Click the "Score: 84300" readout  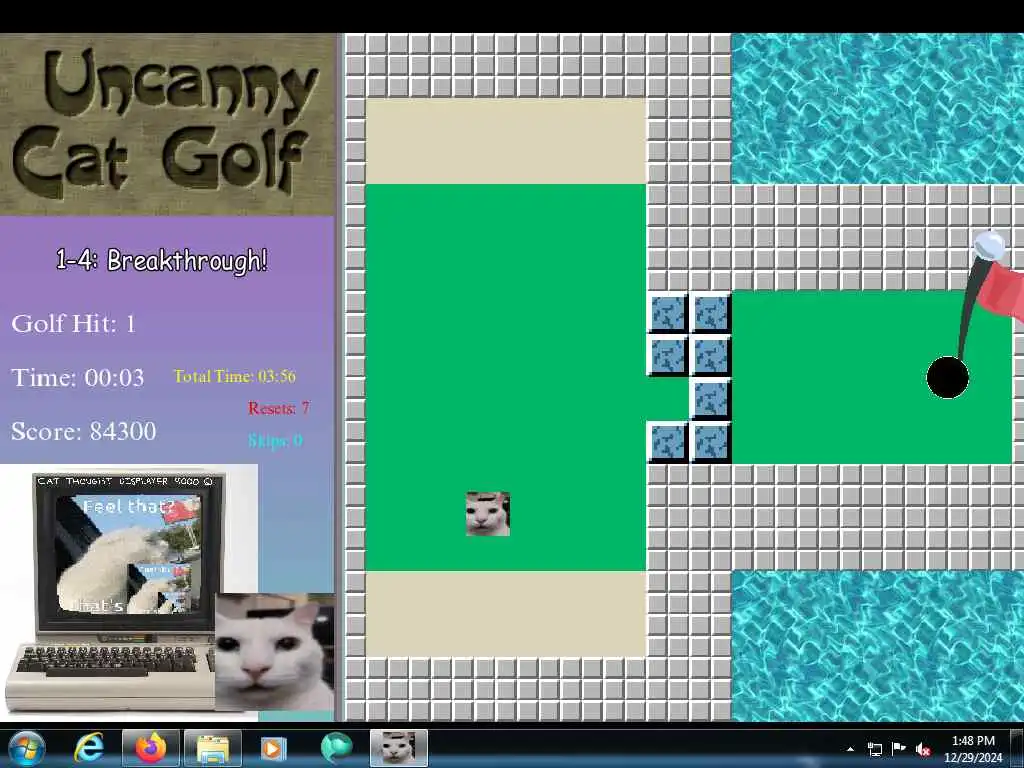point(84,431)
